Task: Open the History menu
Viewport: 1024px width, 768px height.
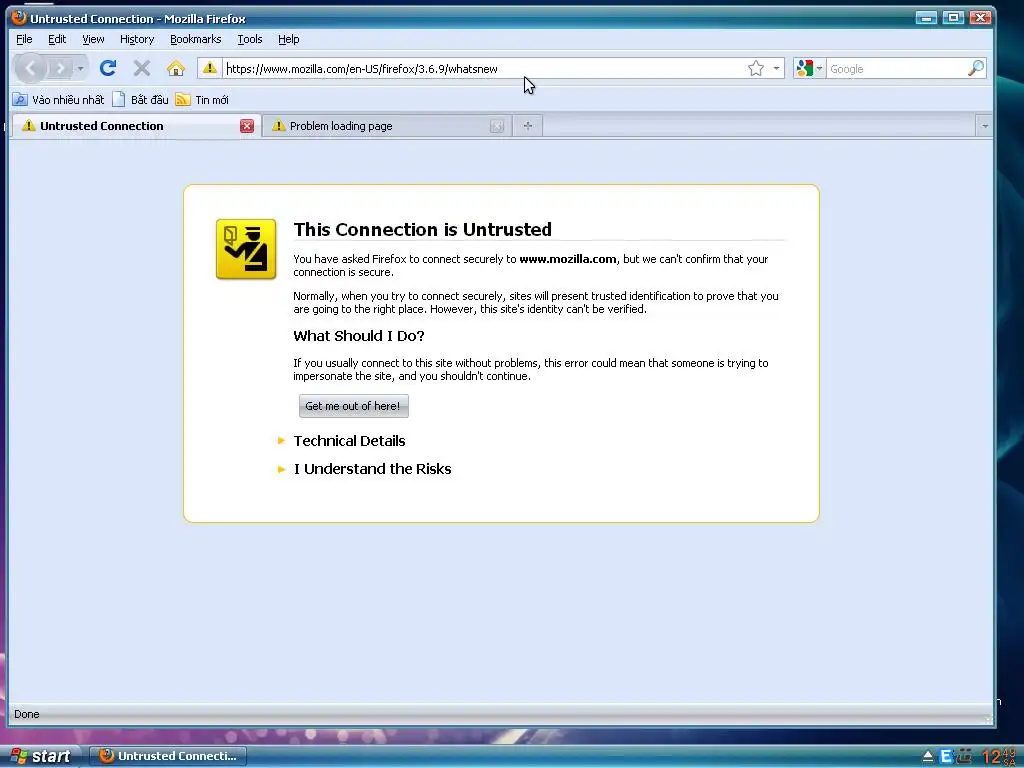Action: tap(137, 39)
